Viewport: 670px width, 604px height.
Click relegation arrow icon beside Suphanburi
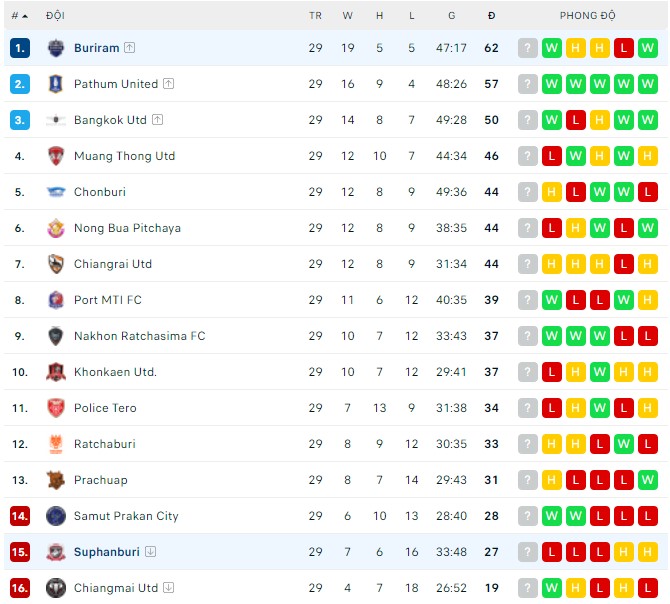[x=150, y=552]
